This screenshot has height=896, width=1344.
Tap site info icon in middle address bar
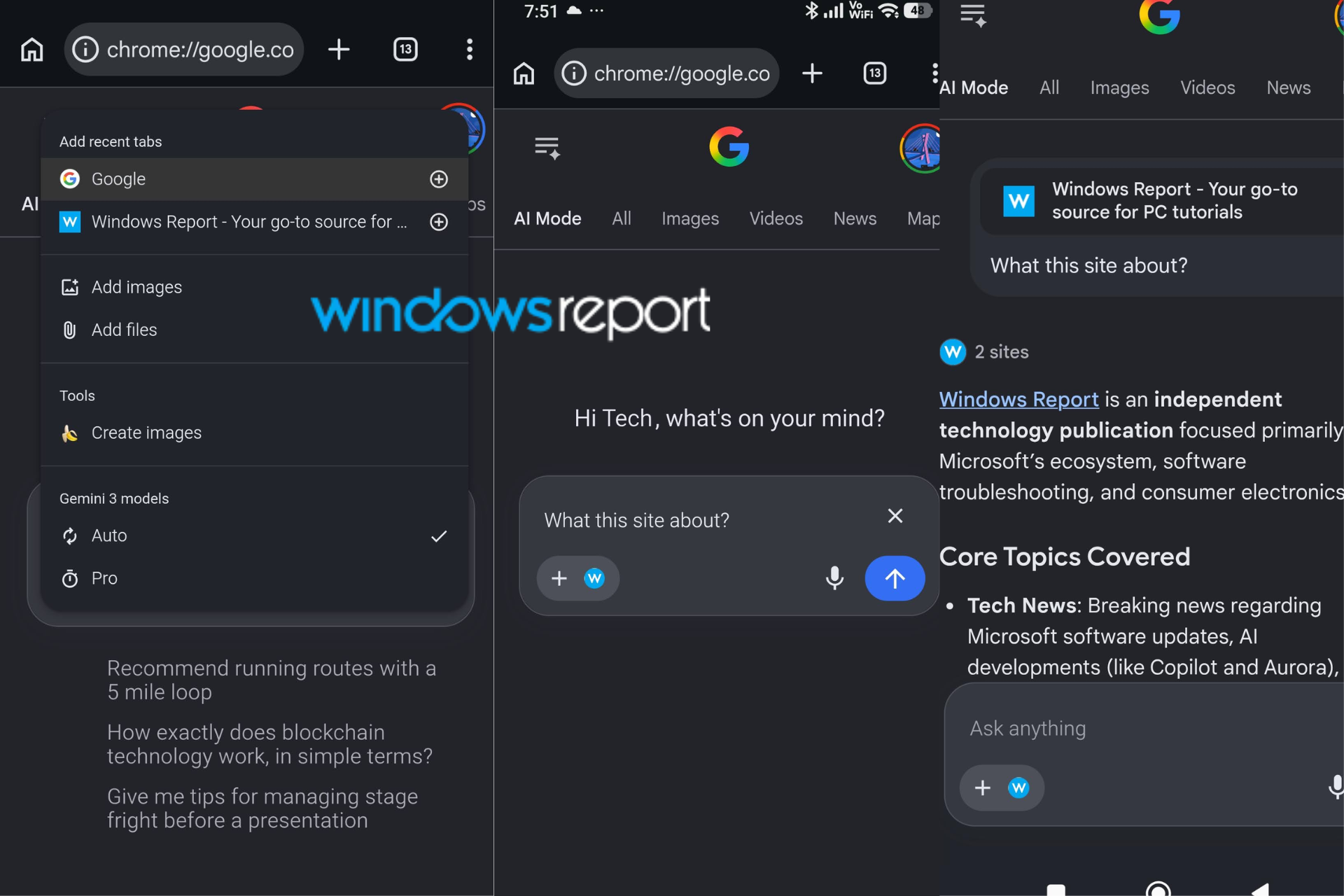574,73
